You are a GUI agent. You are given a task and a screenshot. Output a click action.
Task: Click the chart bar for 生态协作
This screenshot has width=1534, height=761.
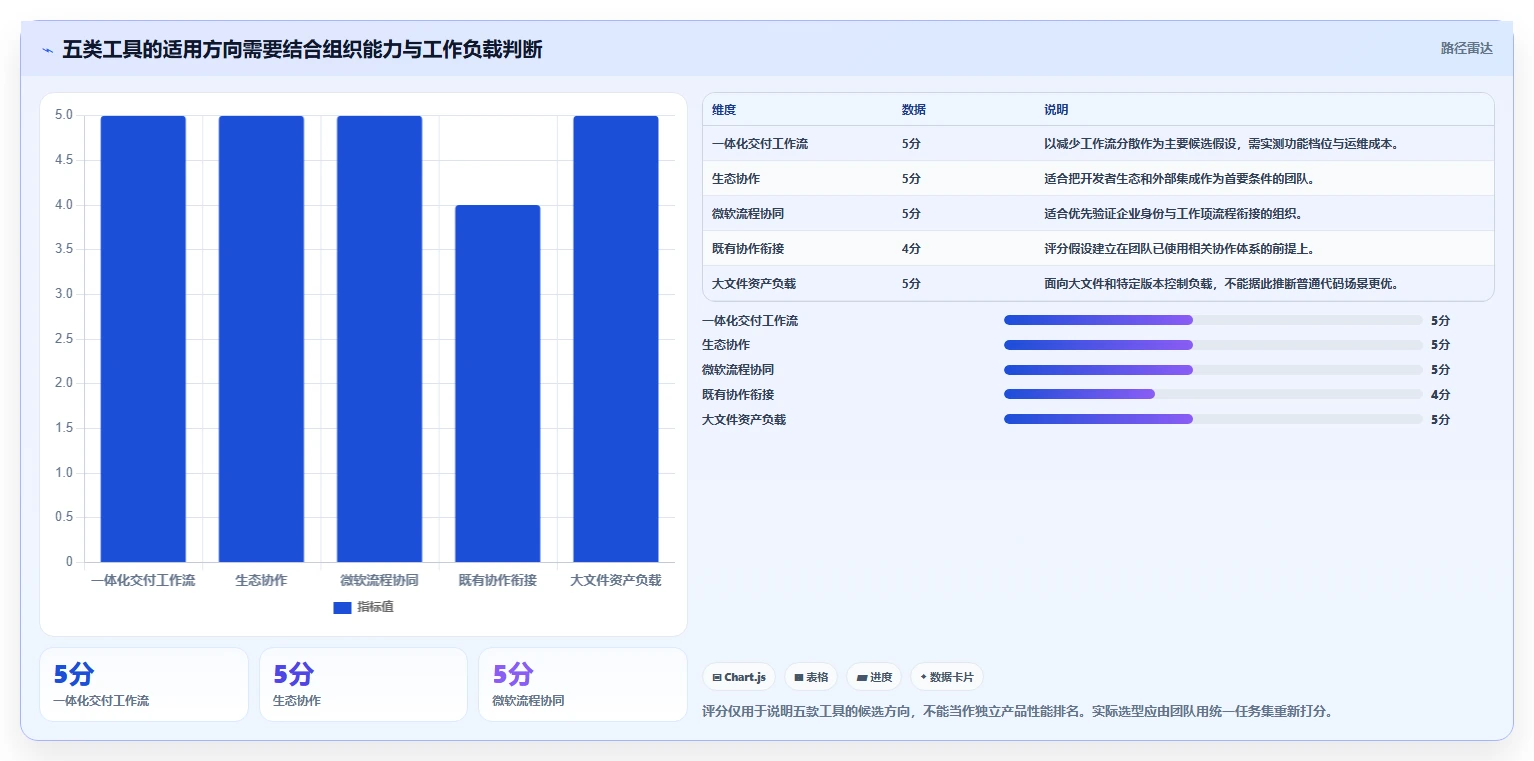tap(261, 339)
